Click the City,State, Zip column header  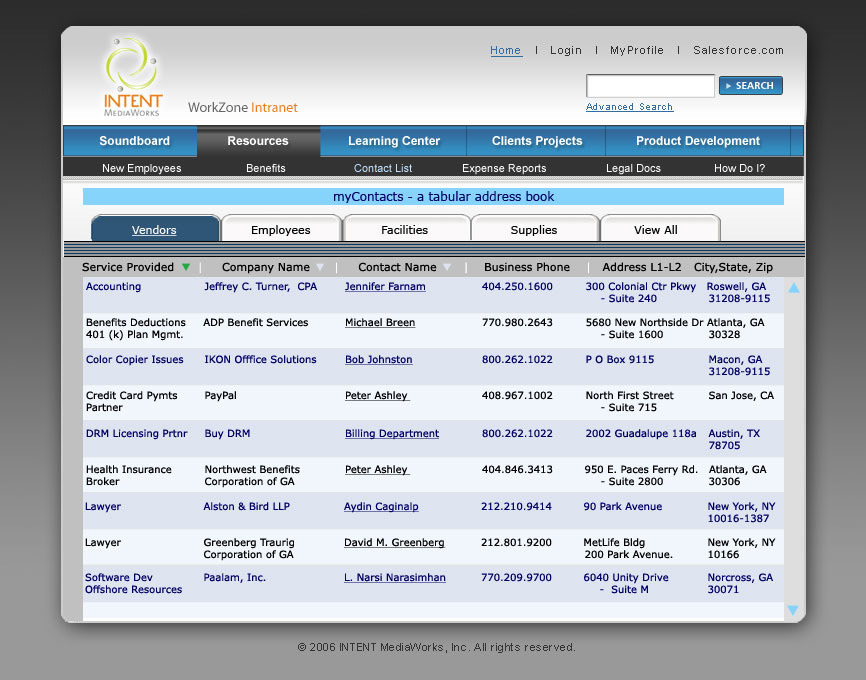(x=733, y=267)
